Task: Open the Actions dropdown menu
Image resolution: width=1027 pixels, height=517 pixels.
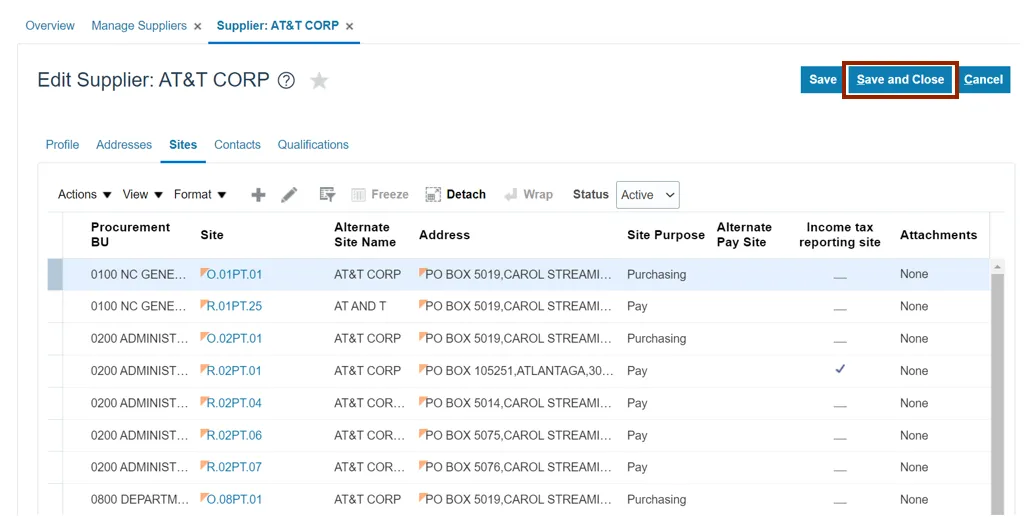Action: click(84, 195)
